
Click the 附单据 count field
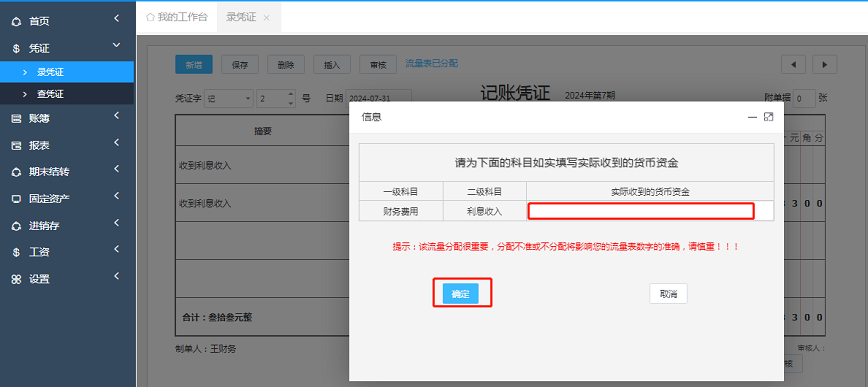(x=804, y=99)
